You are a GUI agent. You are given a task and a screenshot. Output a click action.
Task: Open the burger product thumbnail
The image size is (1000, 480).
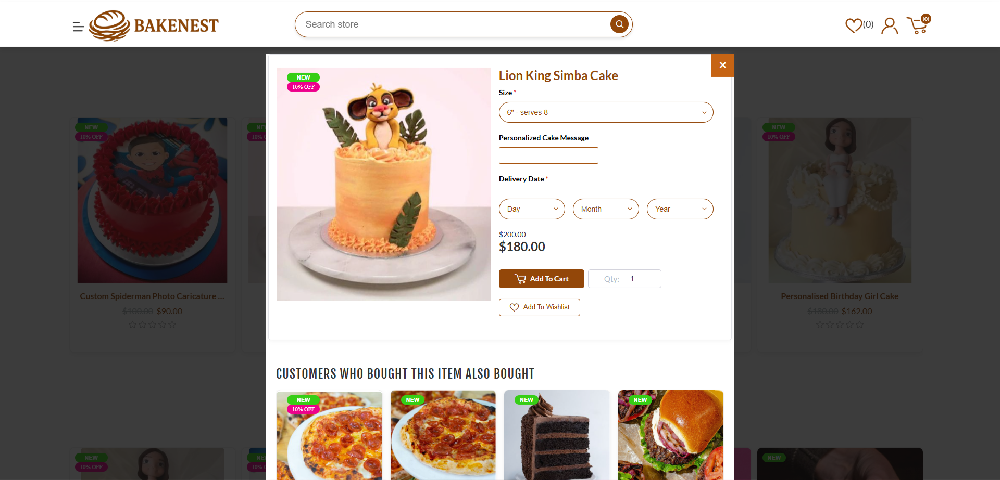(670, 435)
